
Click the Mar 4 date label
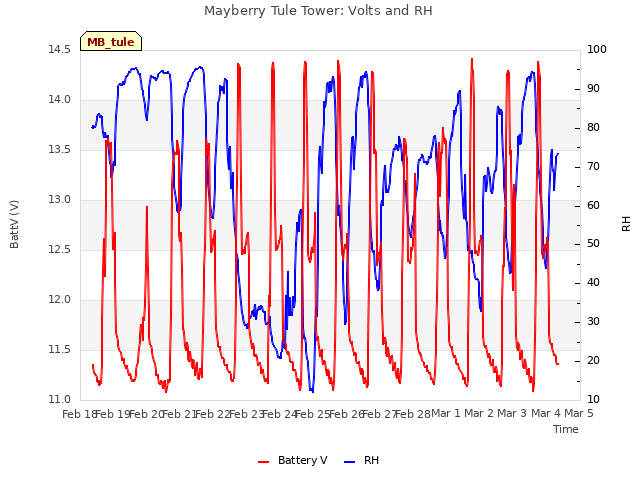546,413
